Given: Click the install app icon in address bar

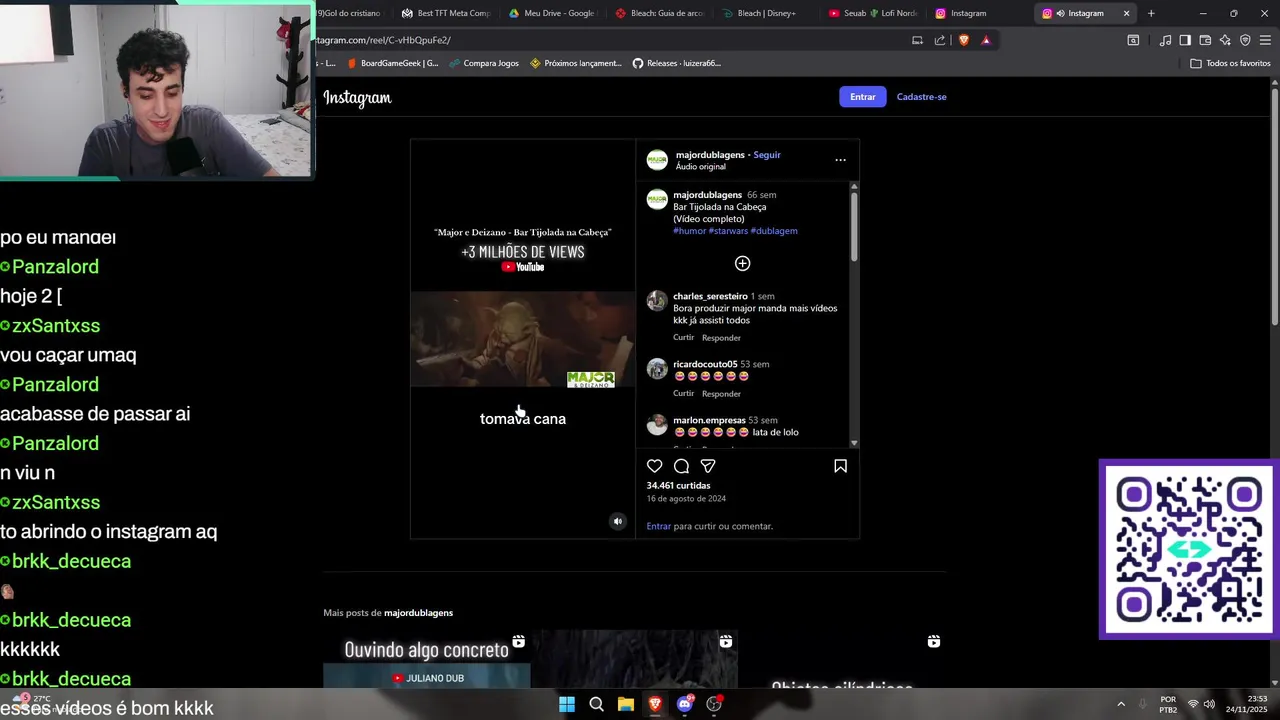Looking at the screenshot, I should (917, 40).
